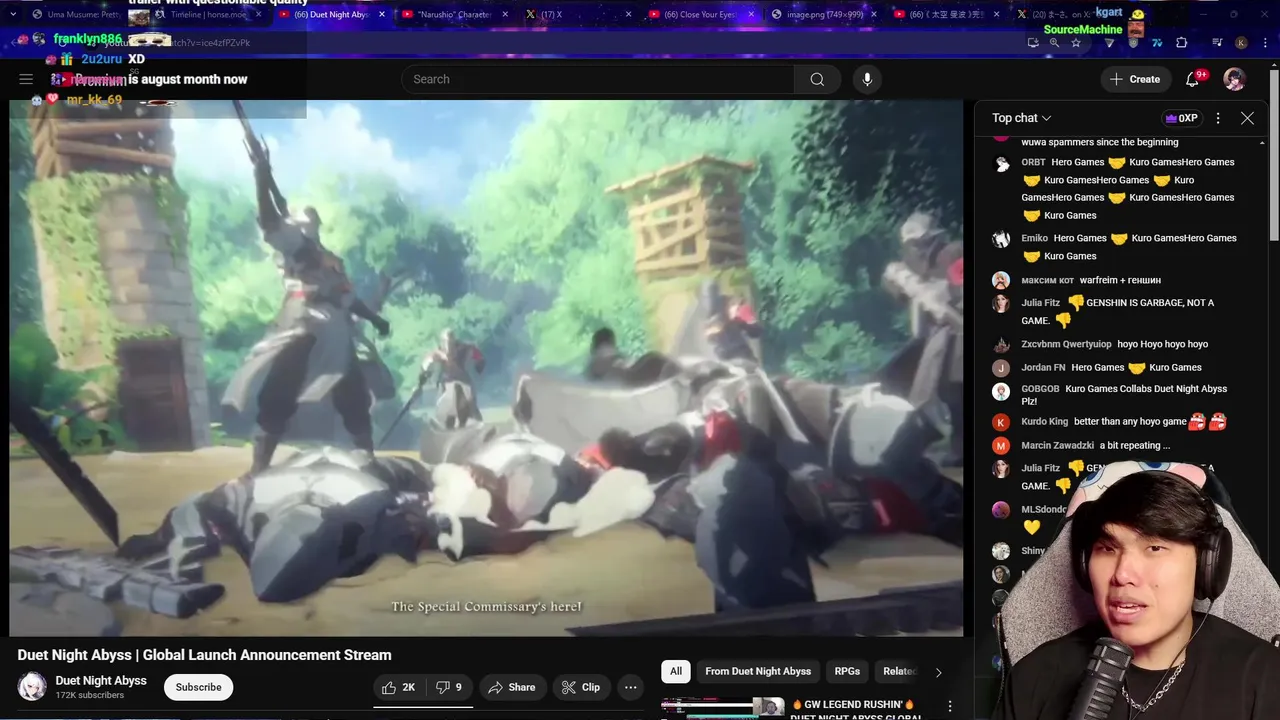This screenshot has height=720, width=1280.
Task: Click the 0XP crown badge in chat
Action: 1180,118
